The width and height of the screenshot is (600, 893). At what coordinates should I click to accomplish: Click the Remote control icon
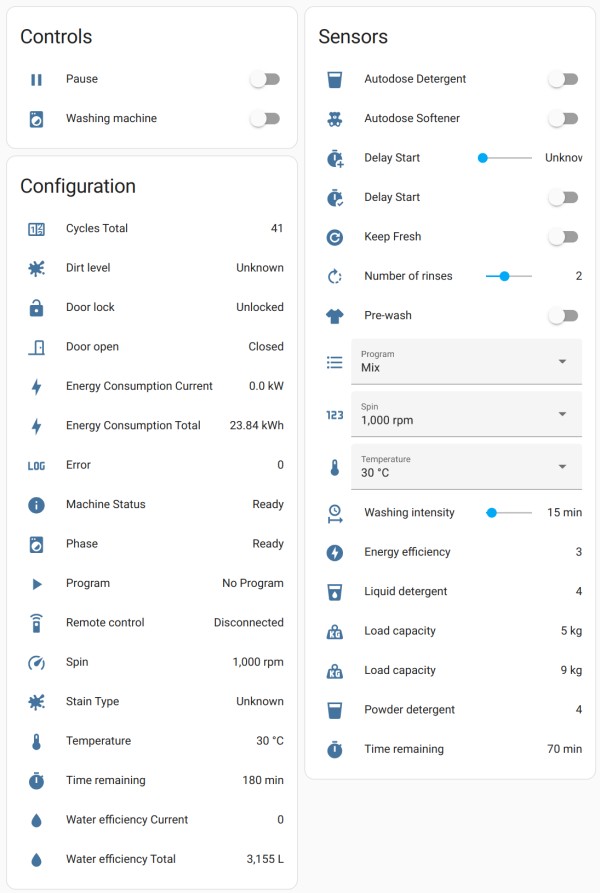36,623
